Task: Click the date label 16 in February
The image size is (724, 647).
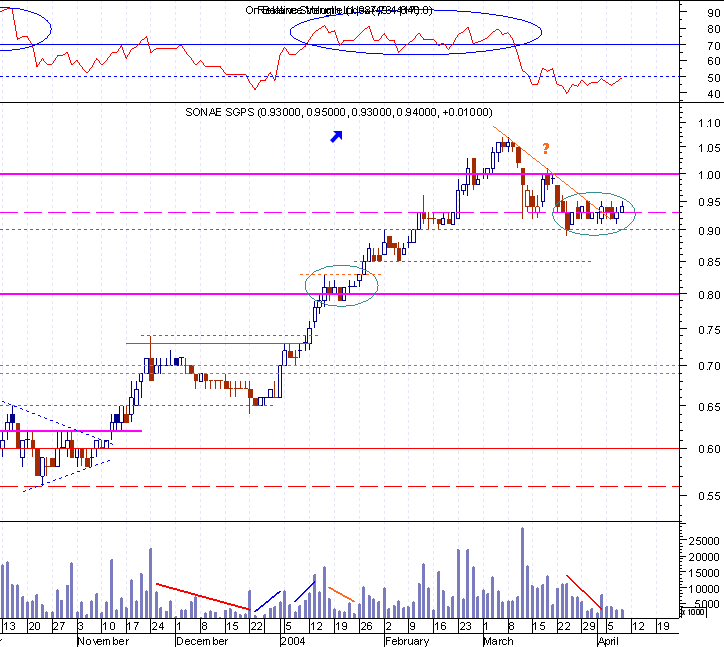Action: [440, 627]
